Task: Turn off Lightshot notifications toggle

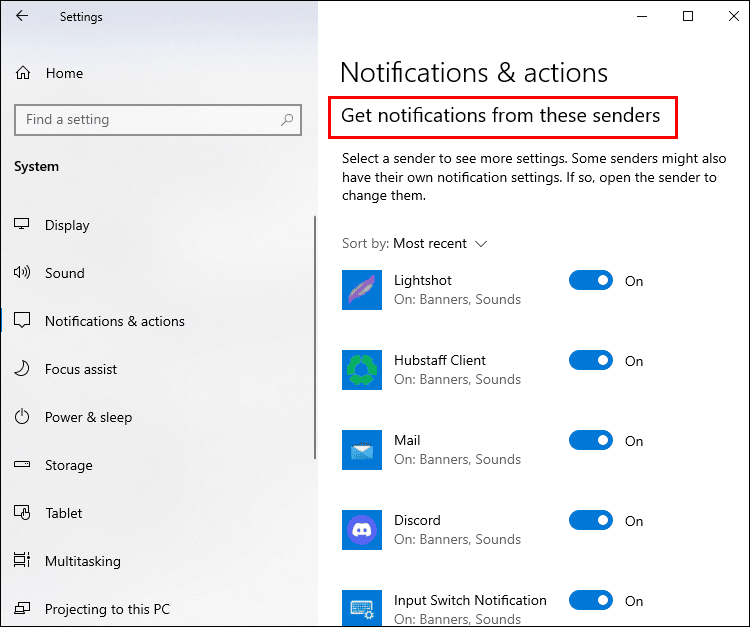Action: (591, 280)
